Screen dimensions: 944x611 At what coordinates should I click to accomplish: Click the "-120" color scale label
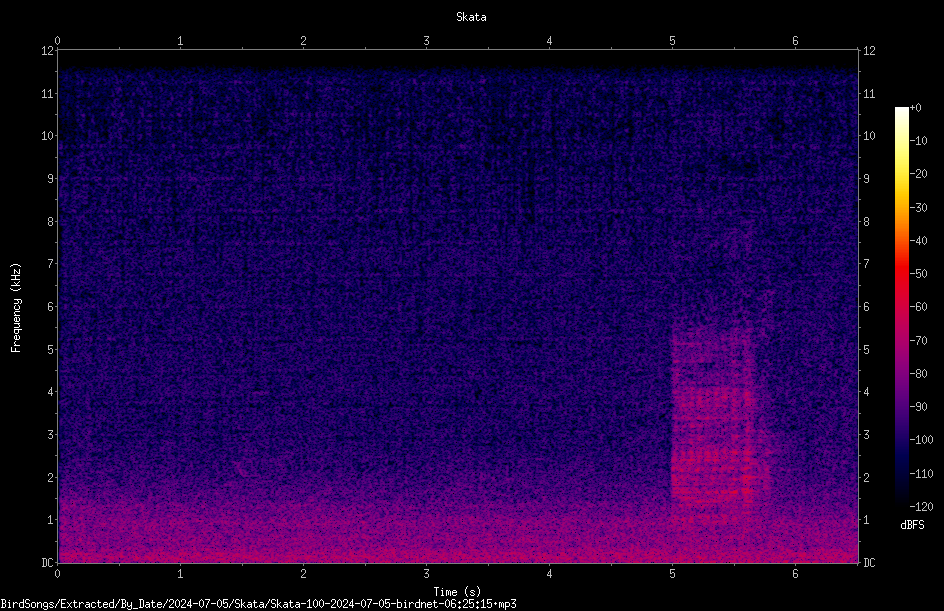(921, 507)
